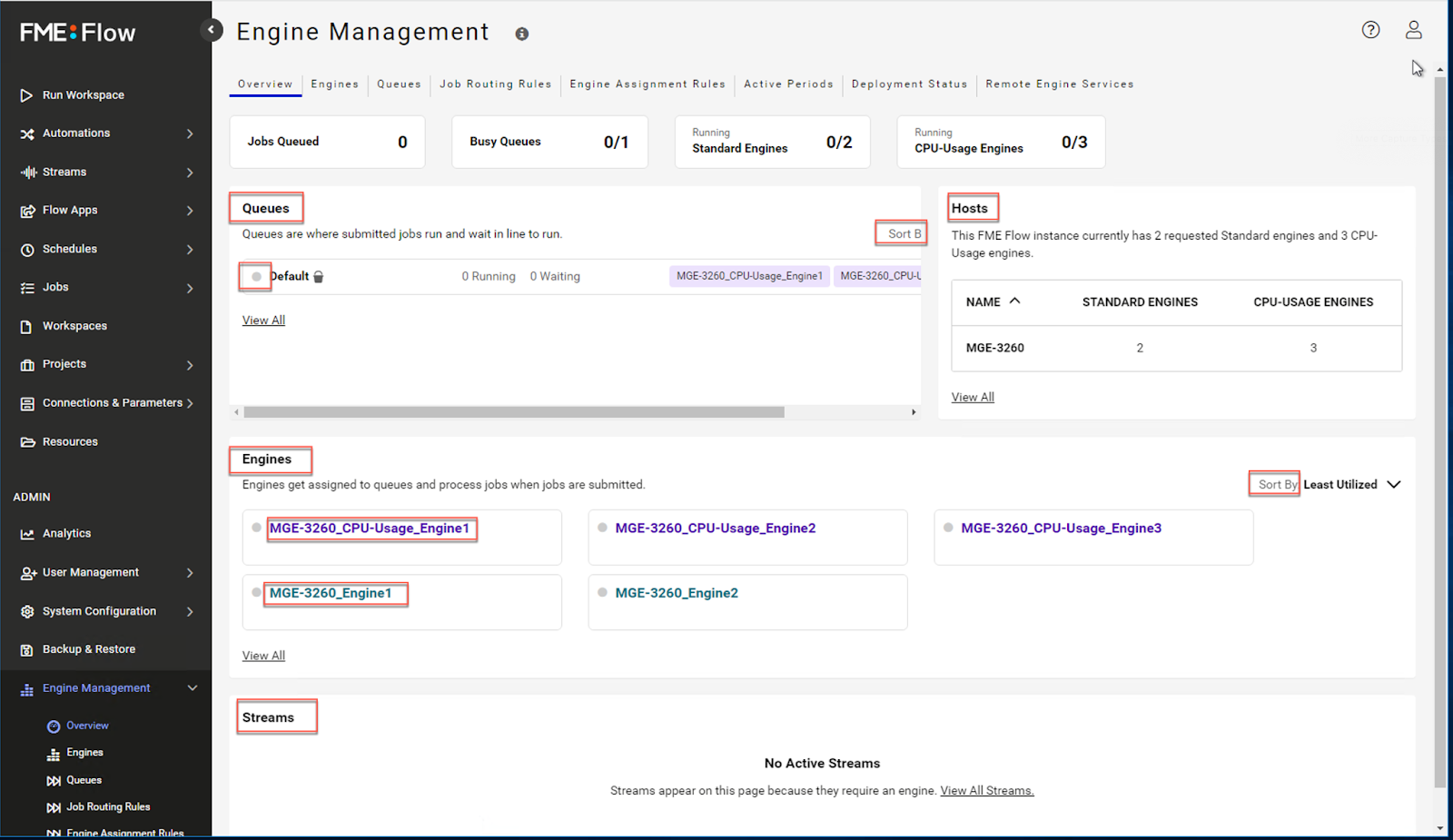Click the Schedules clock icon
The width and height of the screenshot is (1453, 840).
27,250
